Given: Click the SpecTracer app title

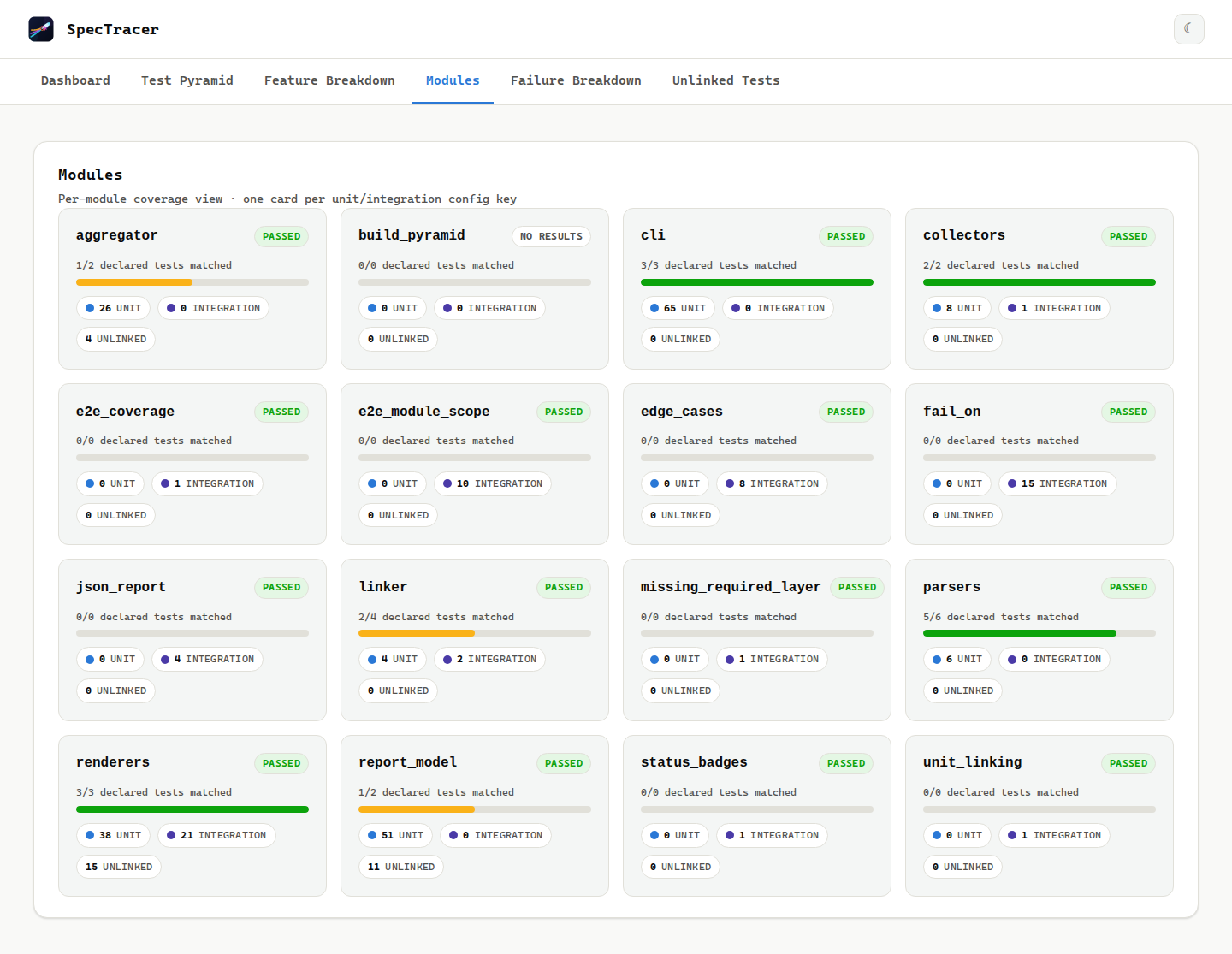Looking at the screenshot, I should point(113,29).
